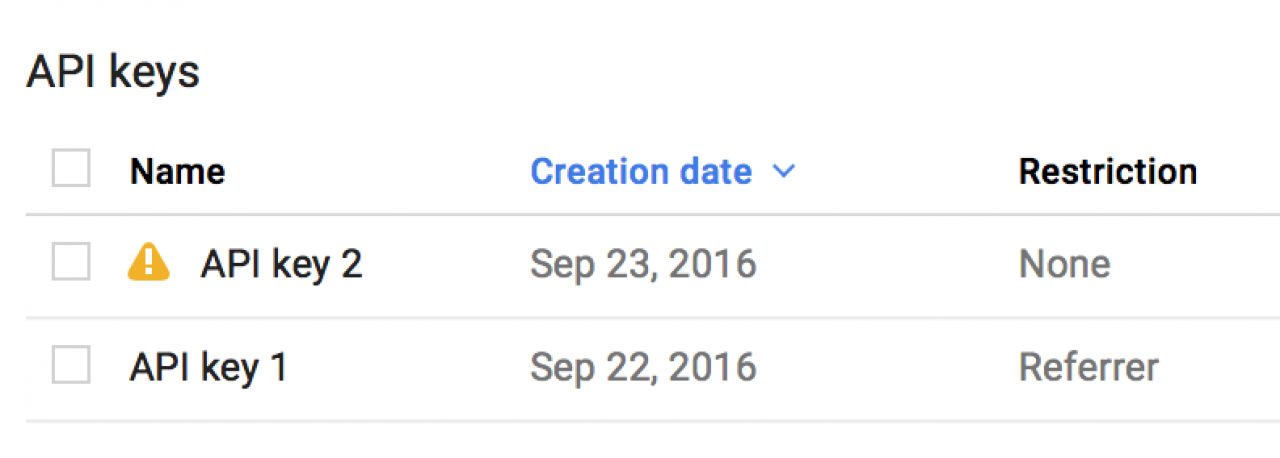Click the Referrer restriction value
The height and width of the screenshot is (458, 1280).
click(x=1088, y=367)
